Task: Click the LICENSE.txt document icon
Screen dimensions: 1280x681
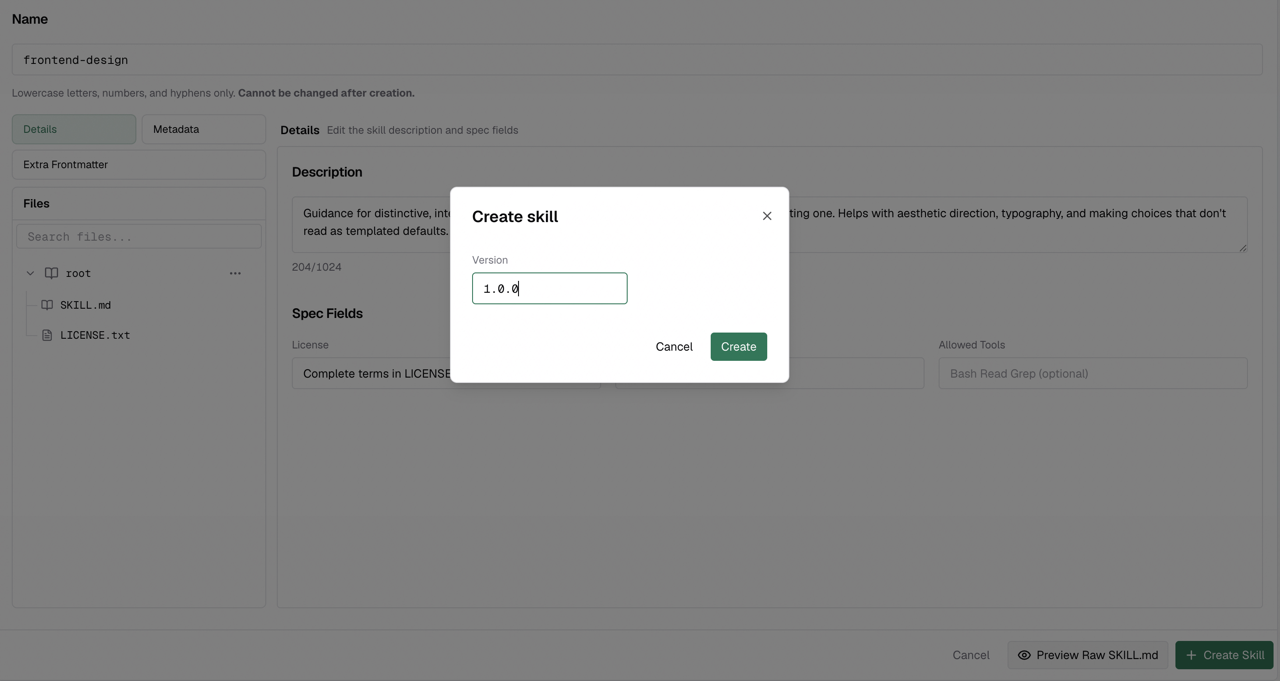Action: point(47,335)
